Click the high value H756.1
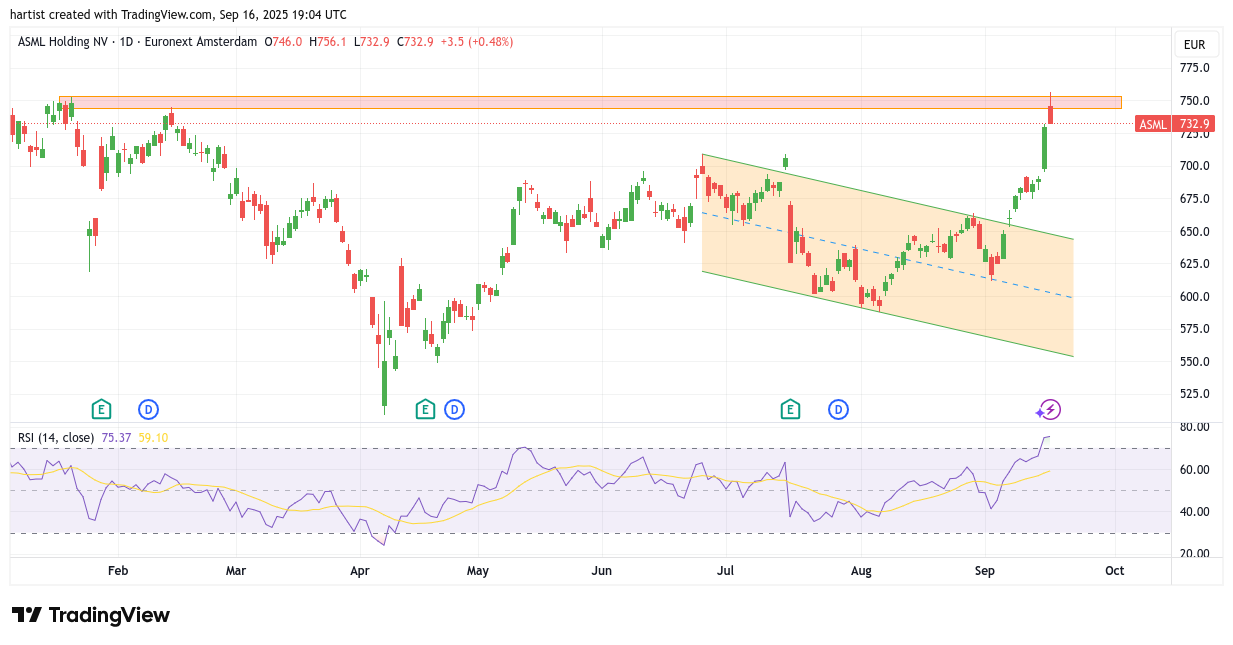1233x645 pixels. [328, 42]
